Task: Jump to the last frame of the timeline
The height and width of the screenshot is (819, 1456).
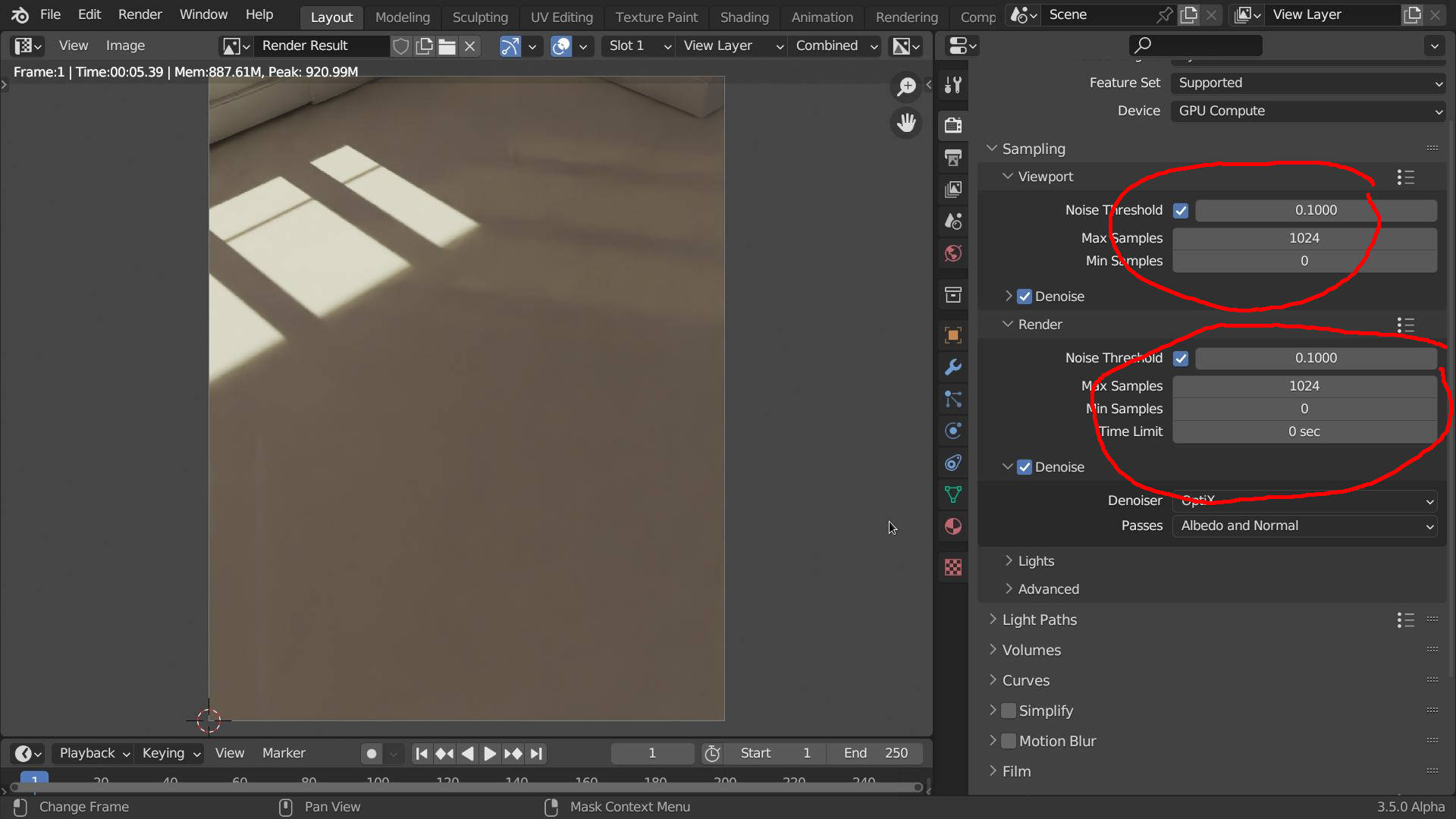Action: 537,753
